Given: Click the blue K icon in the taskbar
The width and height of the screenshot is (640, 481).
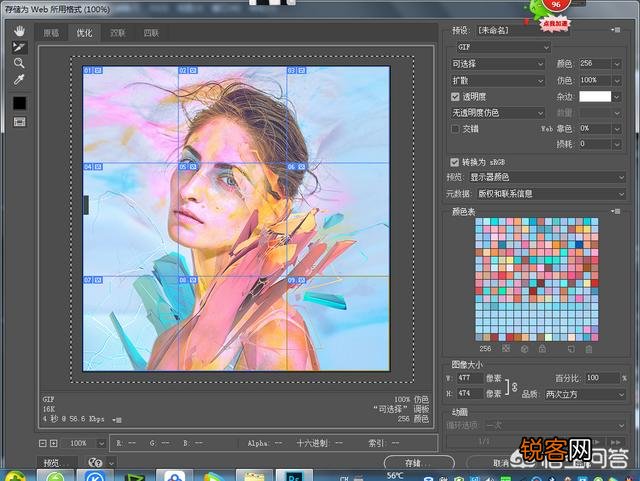Looking at the screenshot, I should [94, 475].
